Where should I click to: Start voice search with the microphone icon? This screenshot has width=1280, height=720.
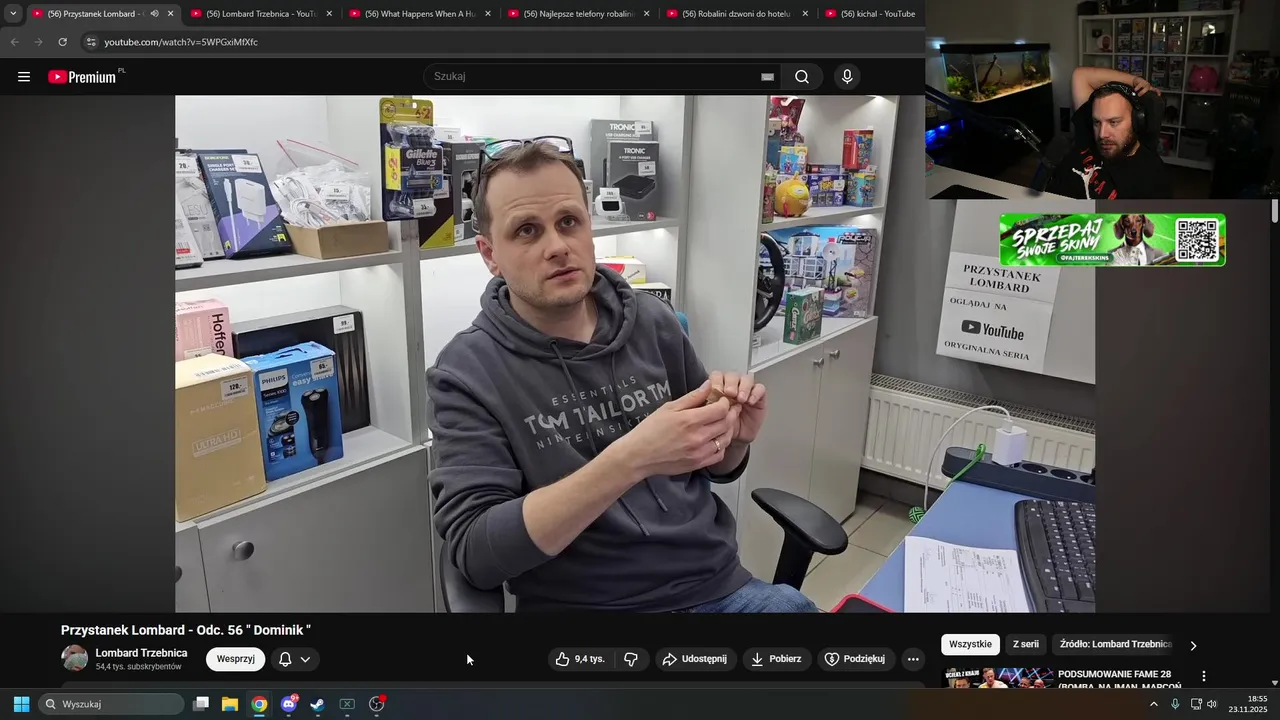(x=847, y=77)
